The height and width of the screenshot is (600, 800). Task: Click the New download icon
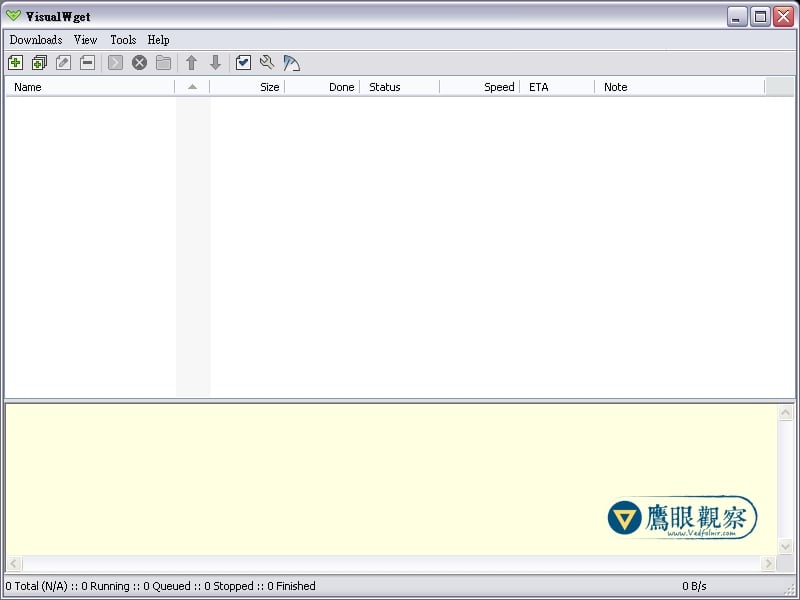tap(15, 63)
